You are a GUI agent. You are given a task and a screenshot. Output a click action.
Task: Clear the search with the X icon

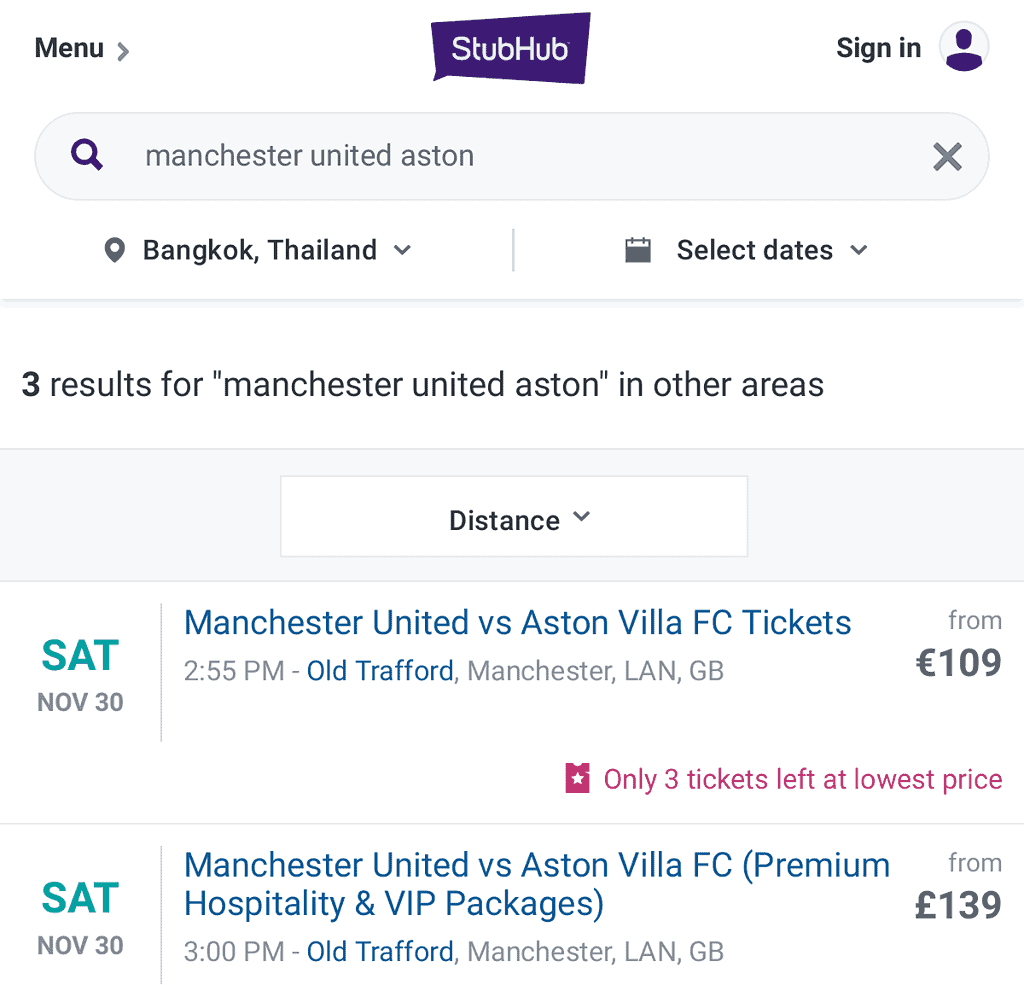(947, 157)
